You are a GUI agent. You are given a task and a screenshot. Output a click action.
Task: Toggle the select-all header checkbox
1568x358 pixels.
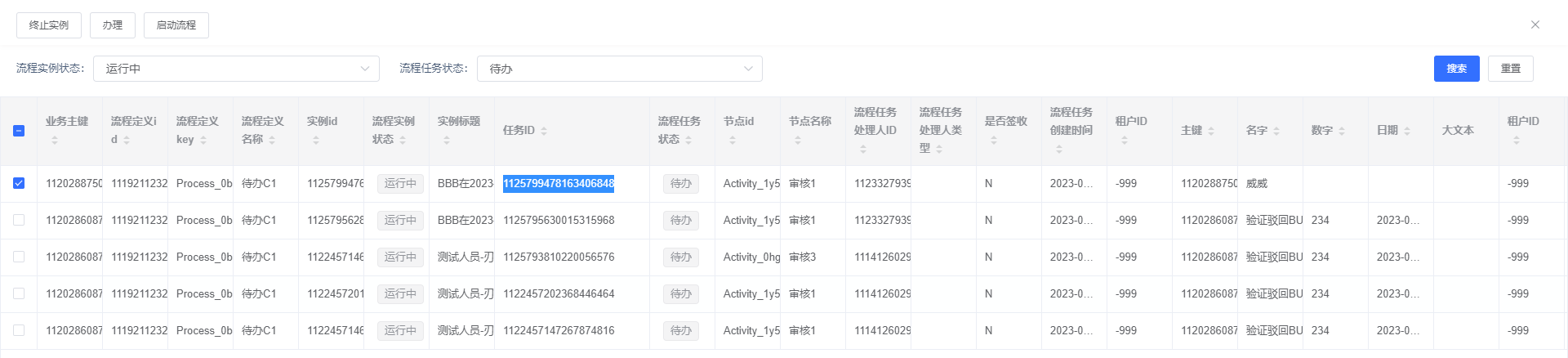[x=19, y=131]
